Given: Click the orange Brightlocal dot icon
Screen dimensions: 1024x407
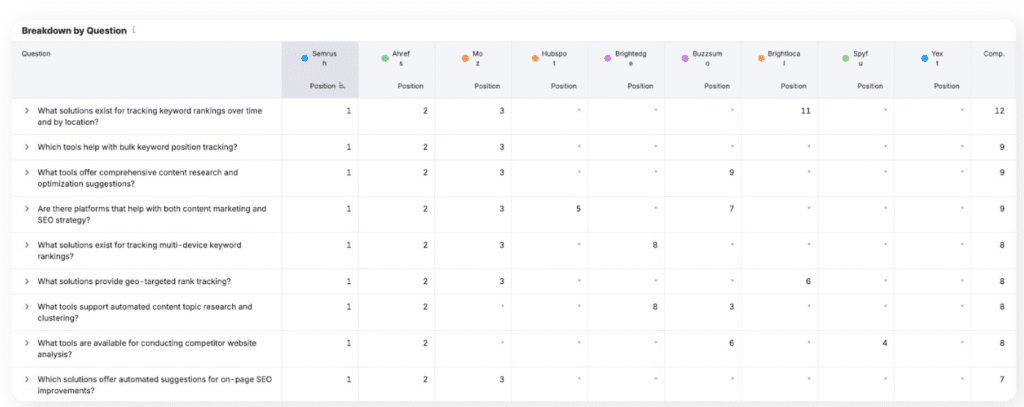Looking at the screenshot, I should click(x=761, y=59).
